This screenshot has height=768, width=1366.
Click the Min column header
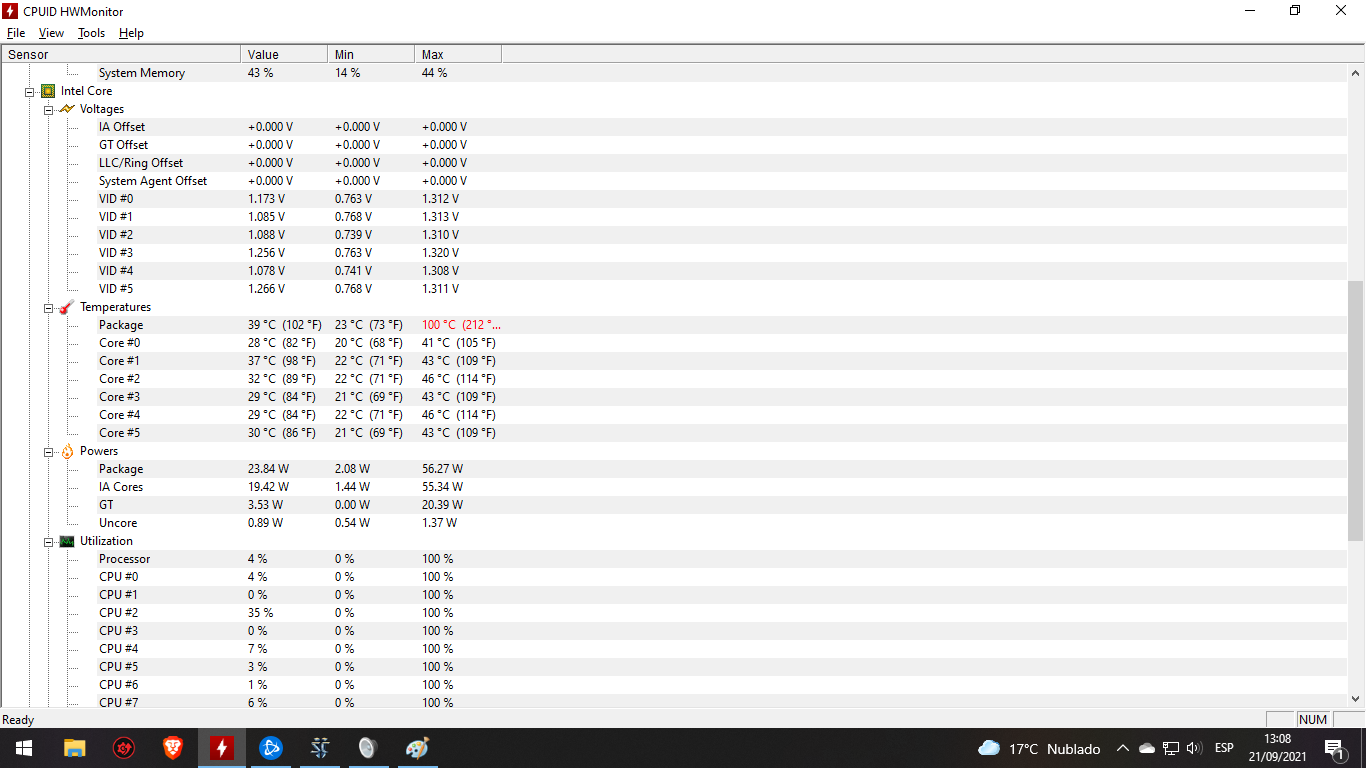371,55
